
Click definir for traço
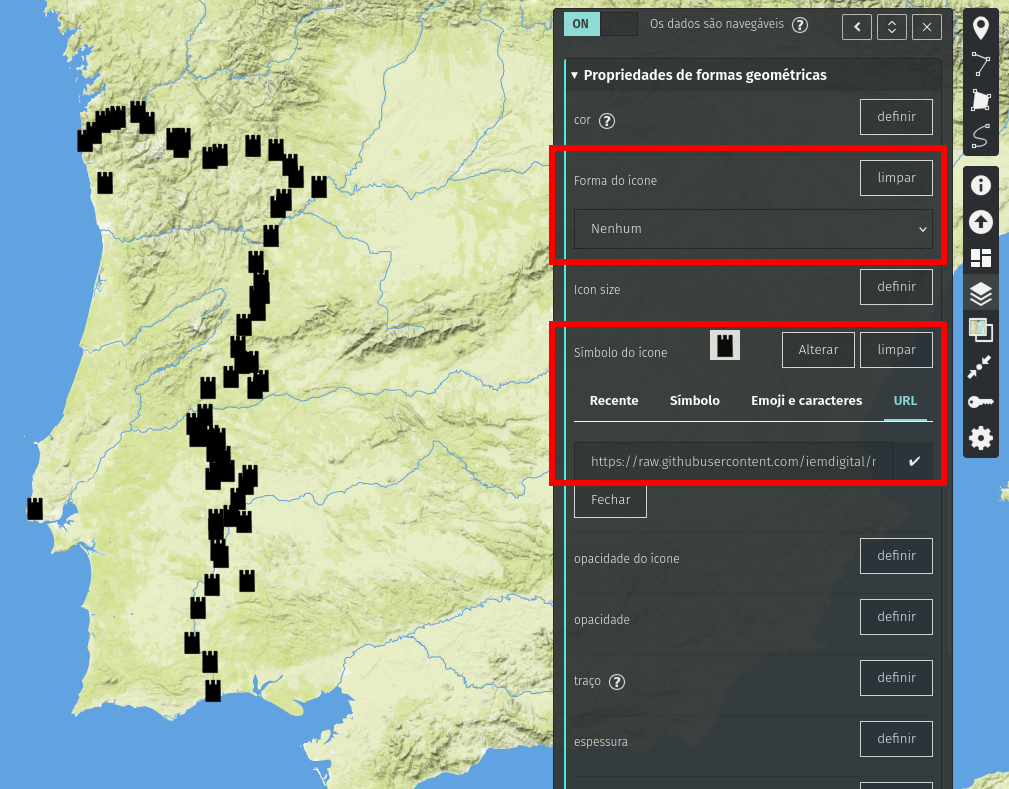click(x=896, y=678)
